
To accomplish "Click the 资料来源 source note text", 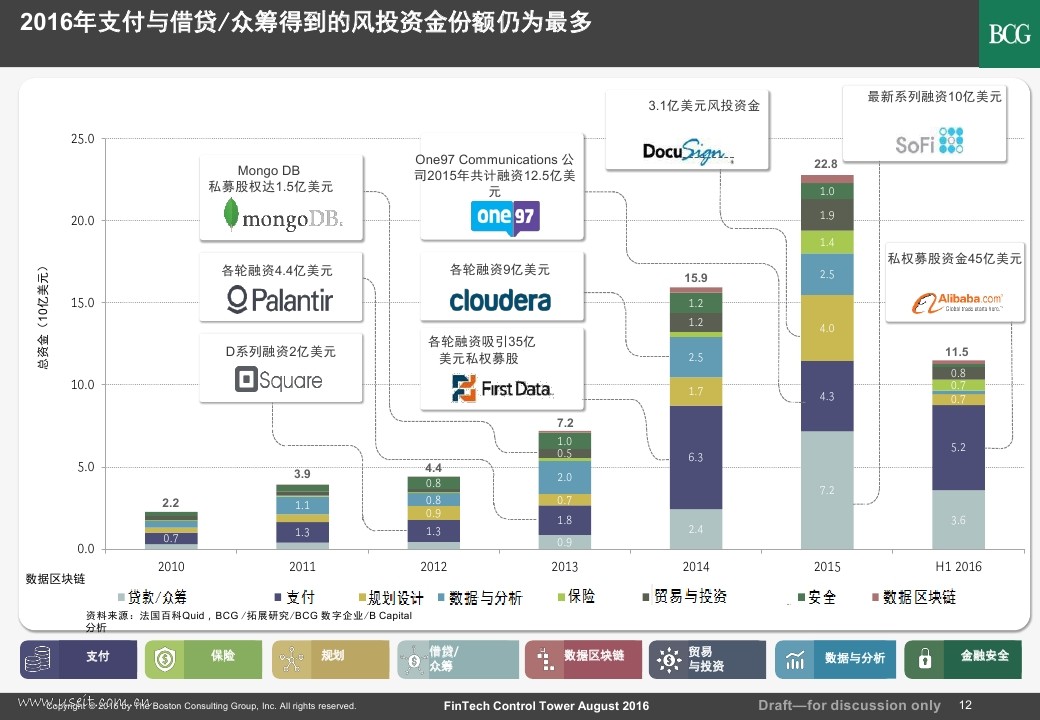I will click(x=249, y=621).
